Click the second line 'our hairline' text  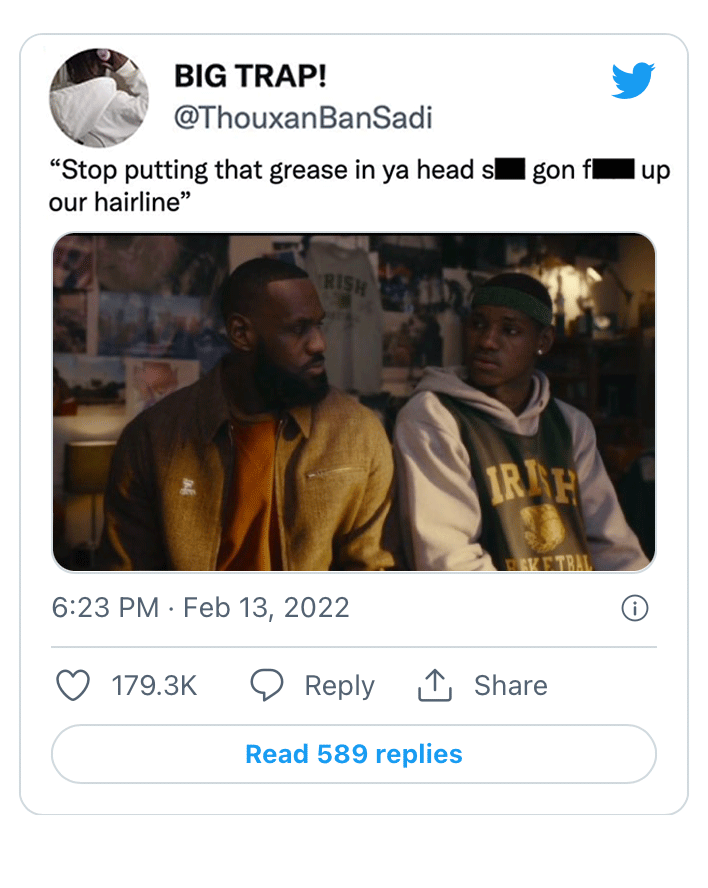click(x=120, y=202)
